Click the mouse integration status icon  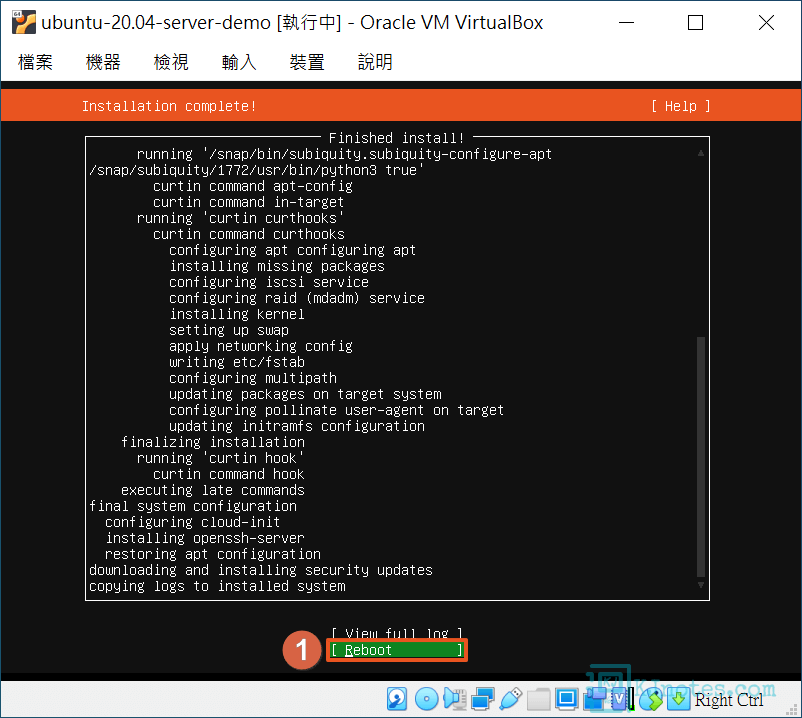coord(651,699)
